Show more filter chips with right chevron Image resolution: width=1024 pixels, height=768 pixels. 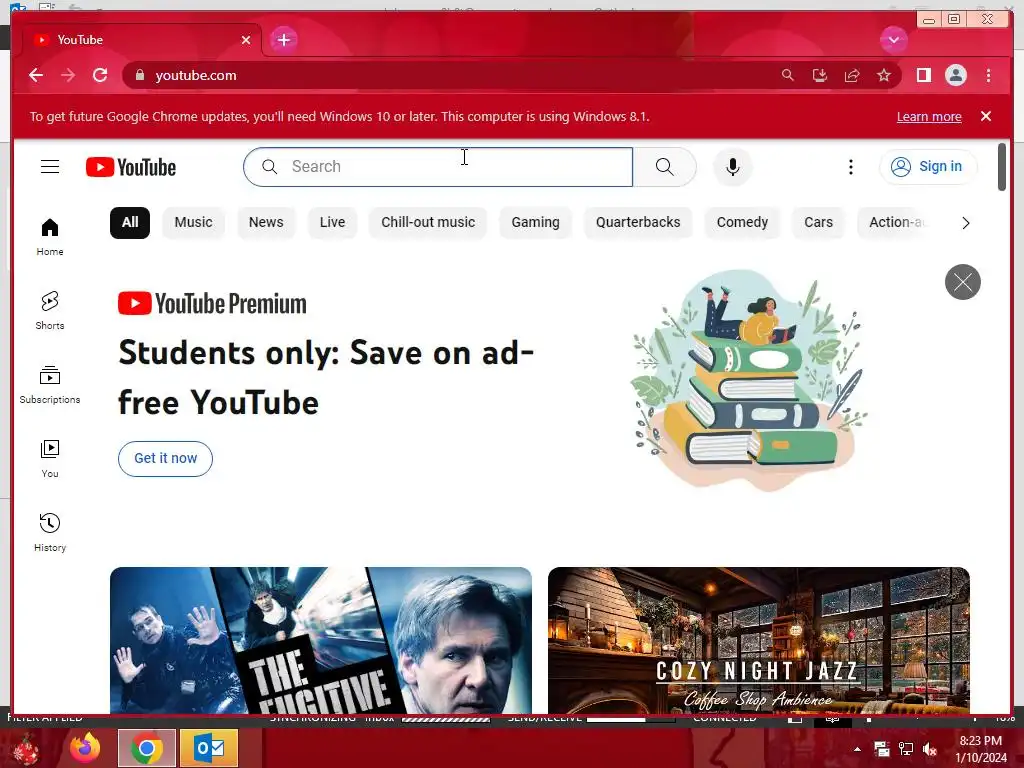(965, 223)
